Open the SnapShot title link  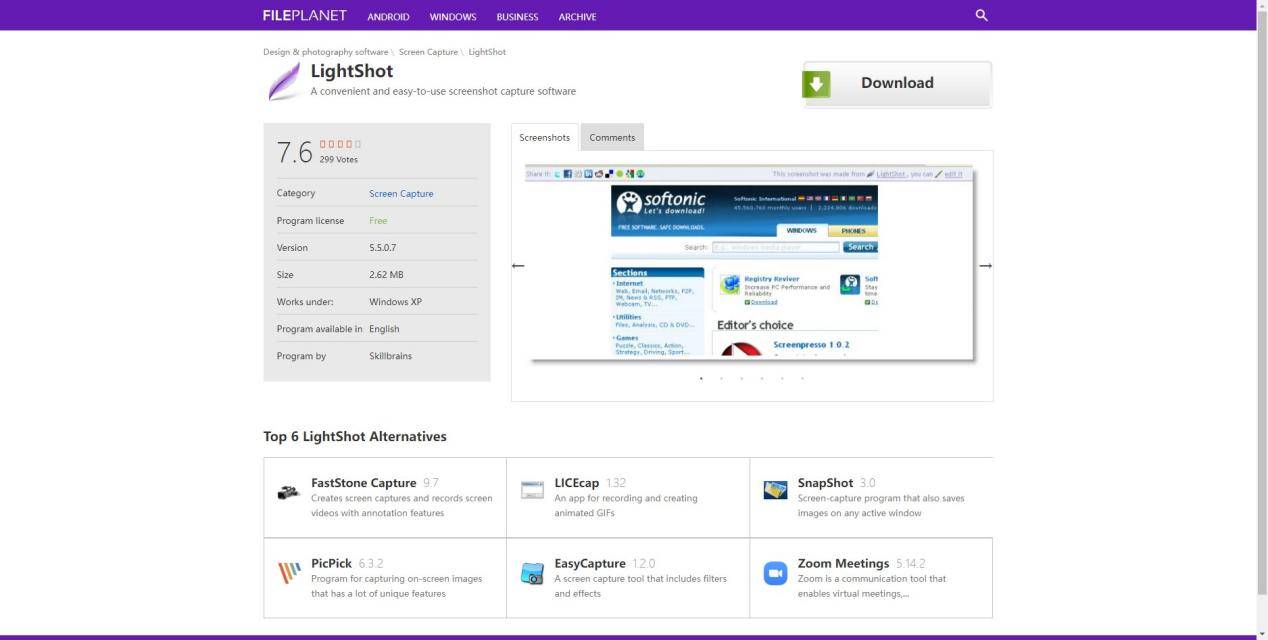825,483
